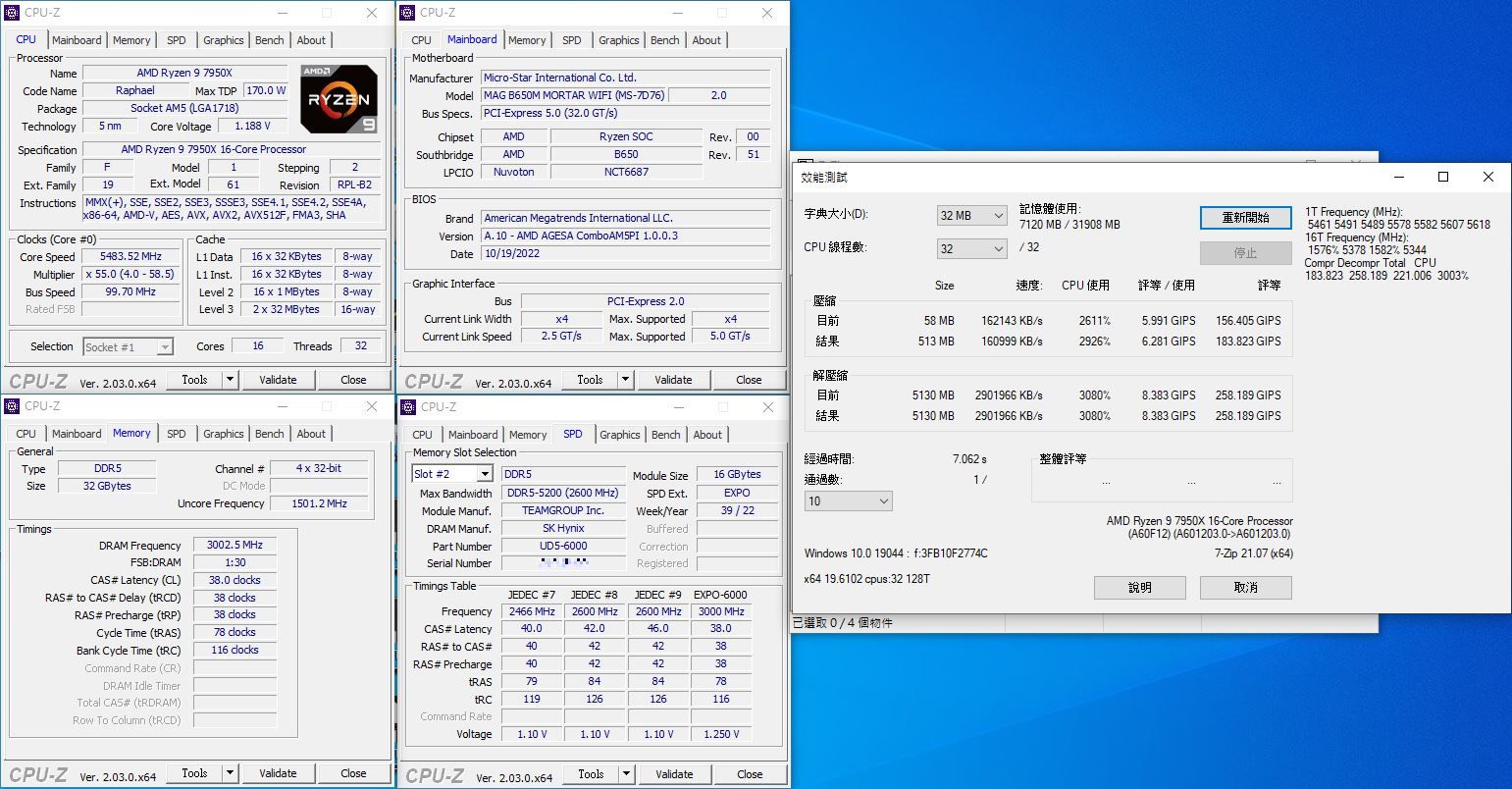Maximize the 效能測試 benchmark window

1443,177
